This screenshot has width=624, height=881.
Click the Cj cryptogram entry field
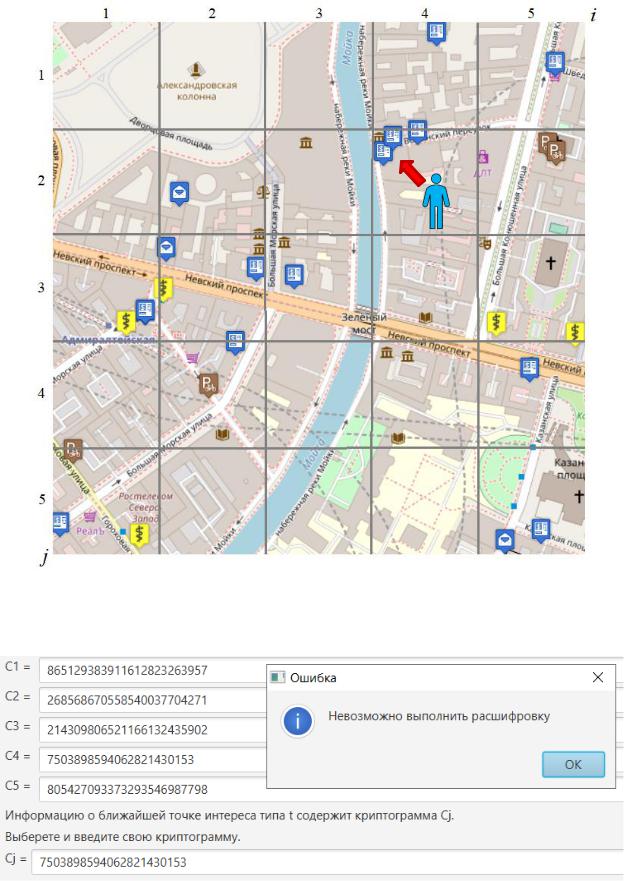(x=327, y=862)
